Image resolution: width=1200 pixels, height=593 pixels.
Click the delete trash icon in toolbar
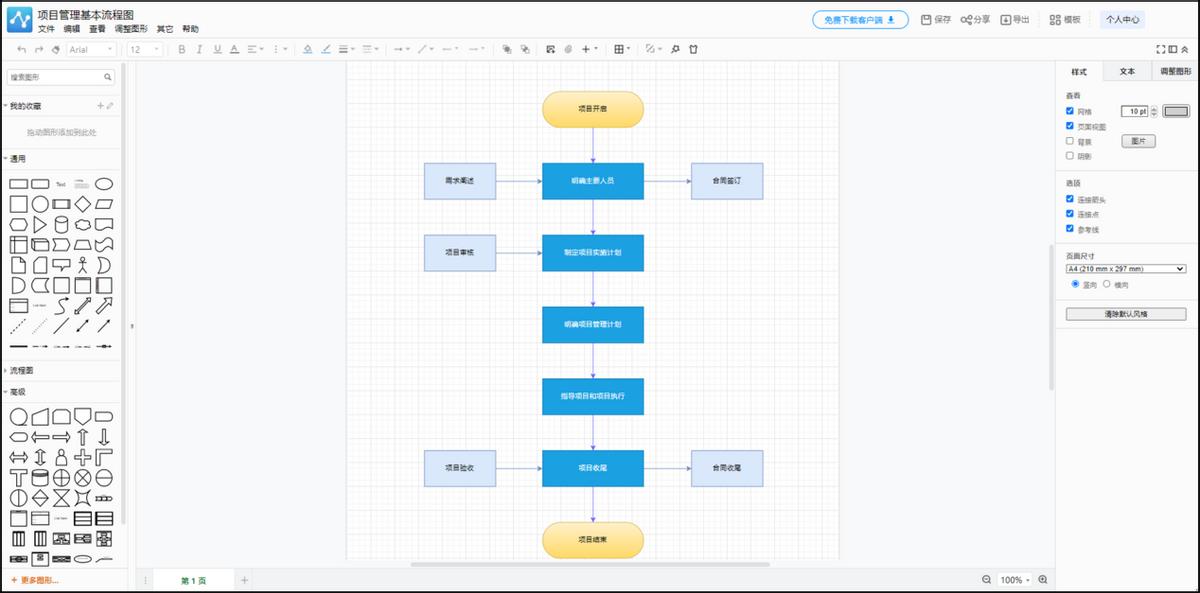pyautogui.click(x=693, y=49)
